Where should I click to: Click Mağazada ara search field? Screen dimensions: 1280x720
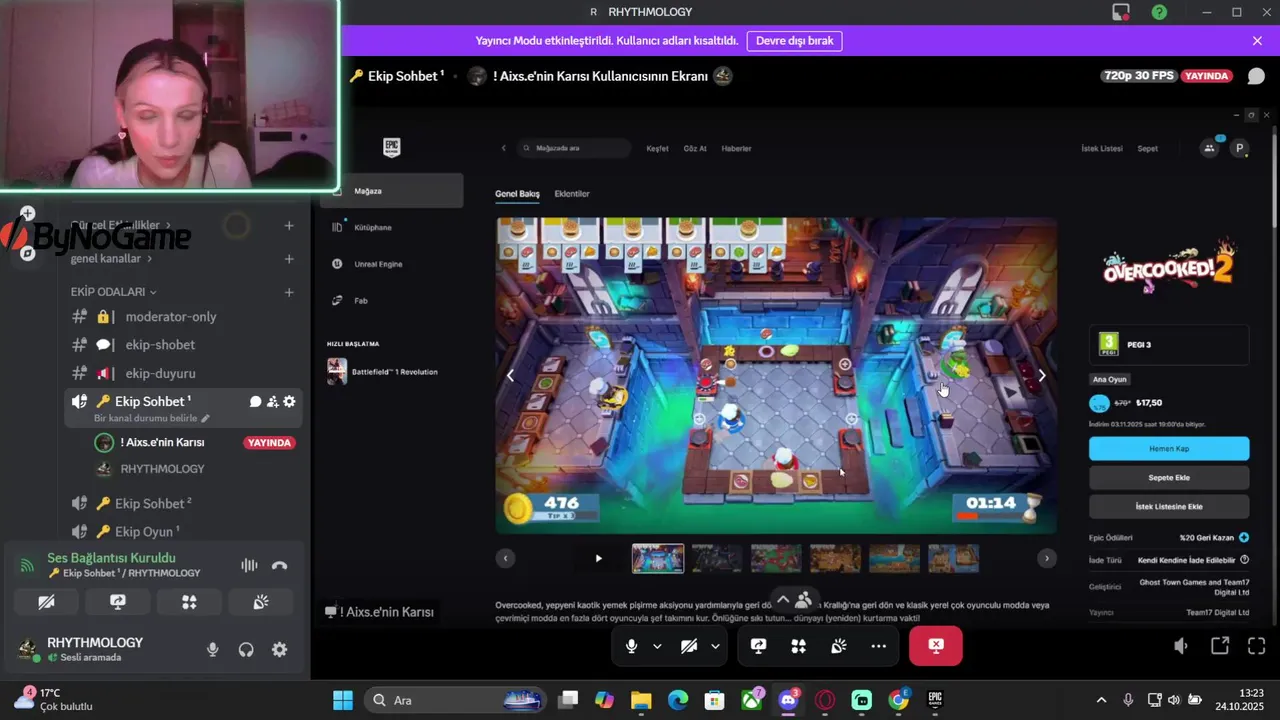coord(574,148)
